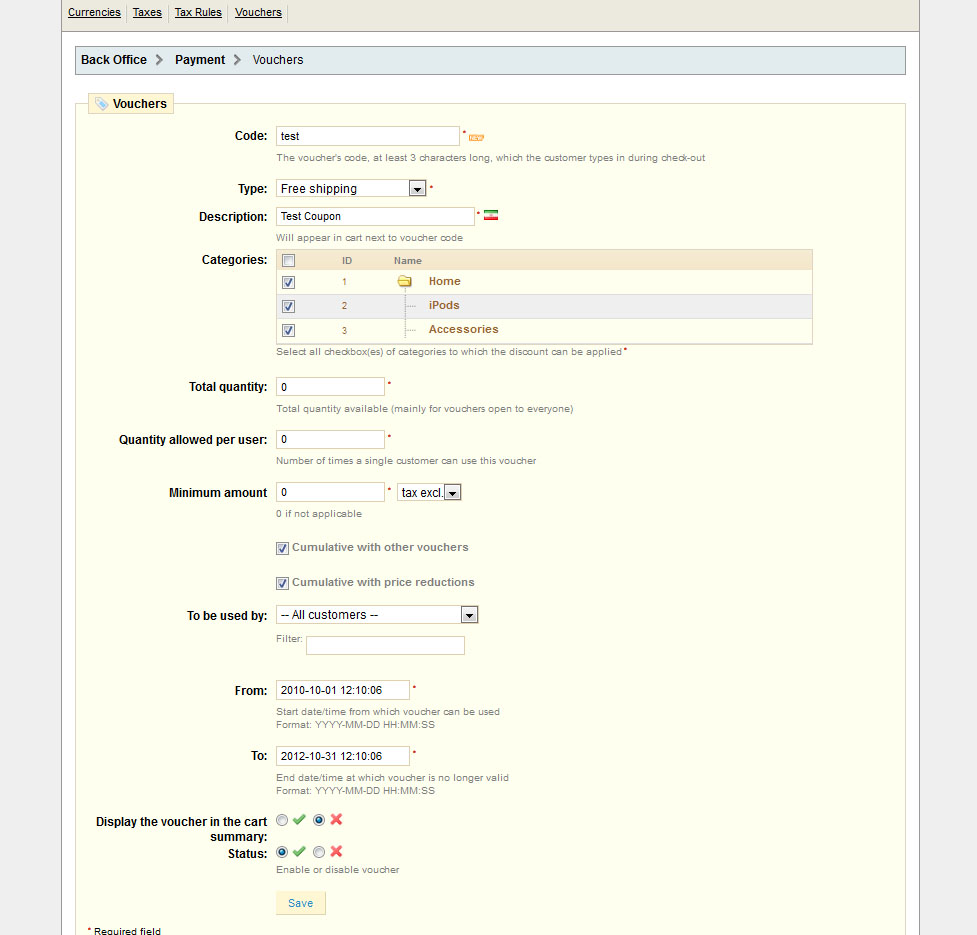
Task: Click the Description input field
Action: coord(375,216)
